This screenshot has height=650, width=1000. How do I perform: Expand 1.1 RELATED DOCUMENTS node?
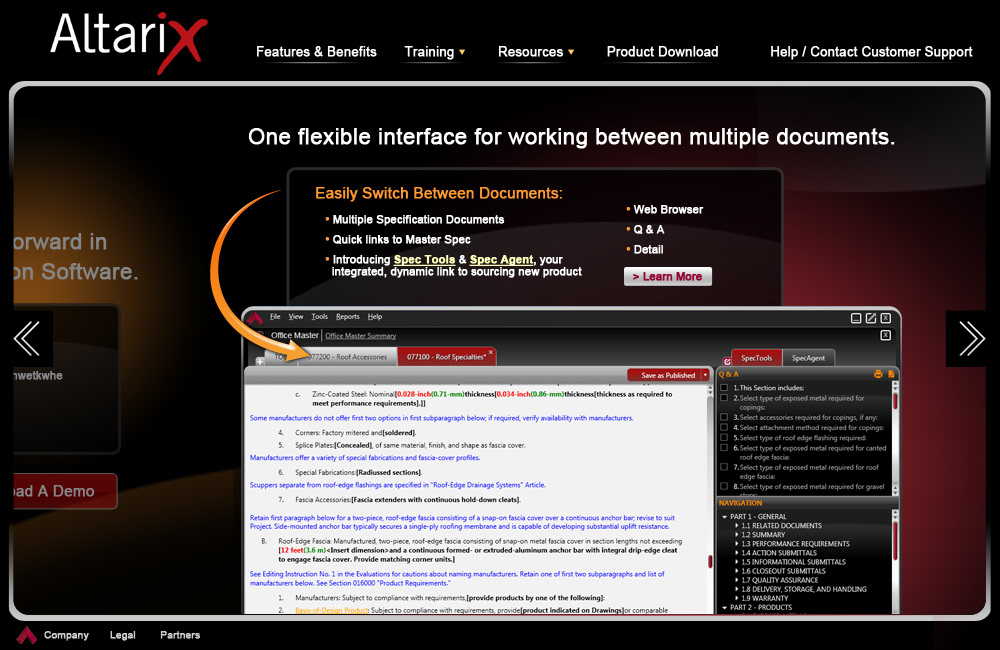click(x=737, y=526)
